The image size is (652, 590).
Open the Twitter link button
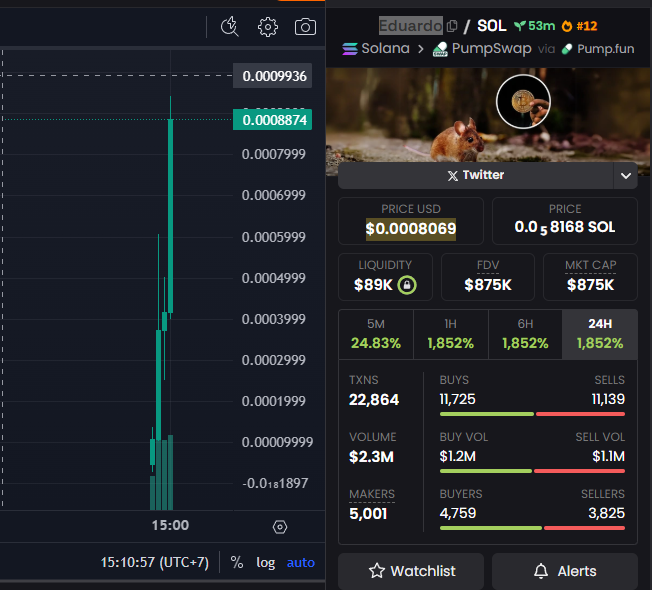click(x=476, y=175)
